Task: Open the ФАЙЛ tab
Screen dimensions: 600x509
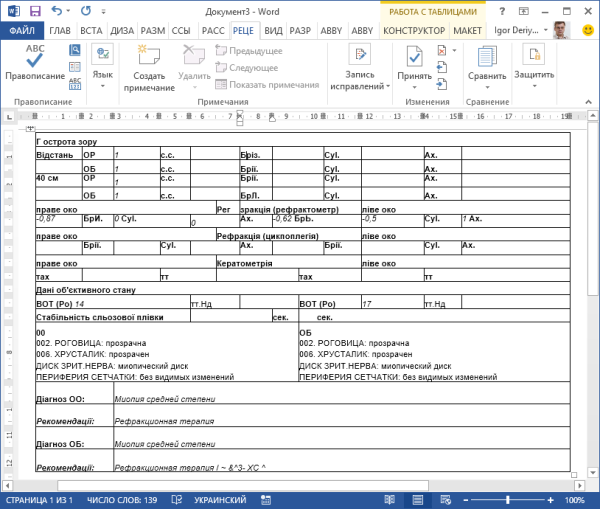Action: (x=22, y=31)
